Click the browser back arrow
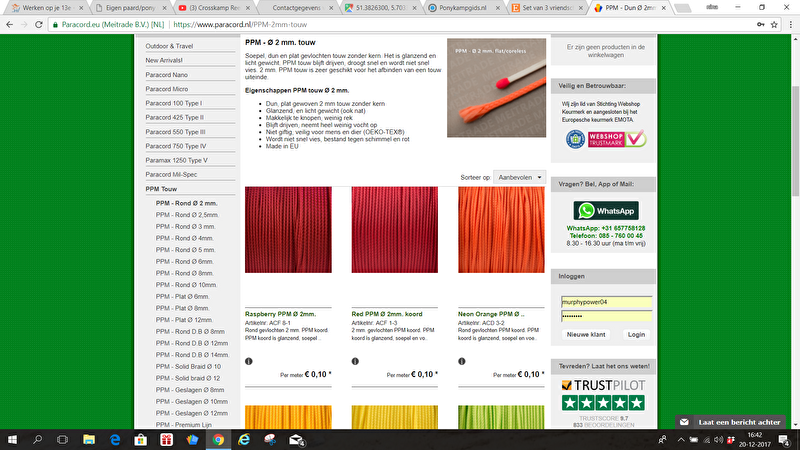The width and height of the screenshot is (800, 450). (x=9, y=24)
